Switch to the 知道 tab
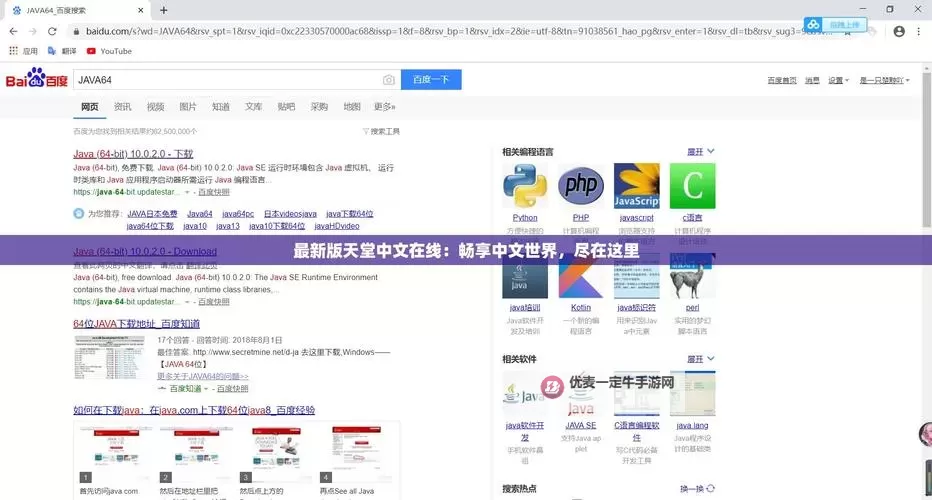 coord(221,107)
